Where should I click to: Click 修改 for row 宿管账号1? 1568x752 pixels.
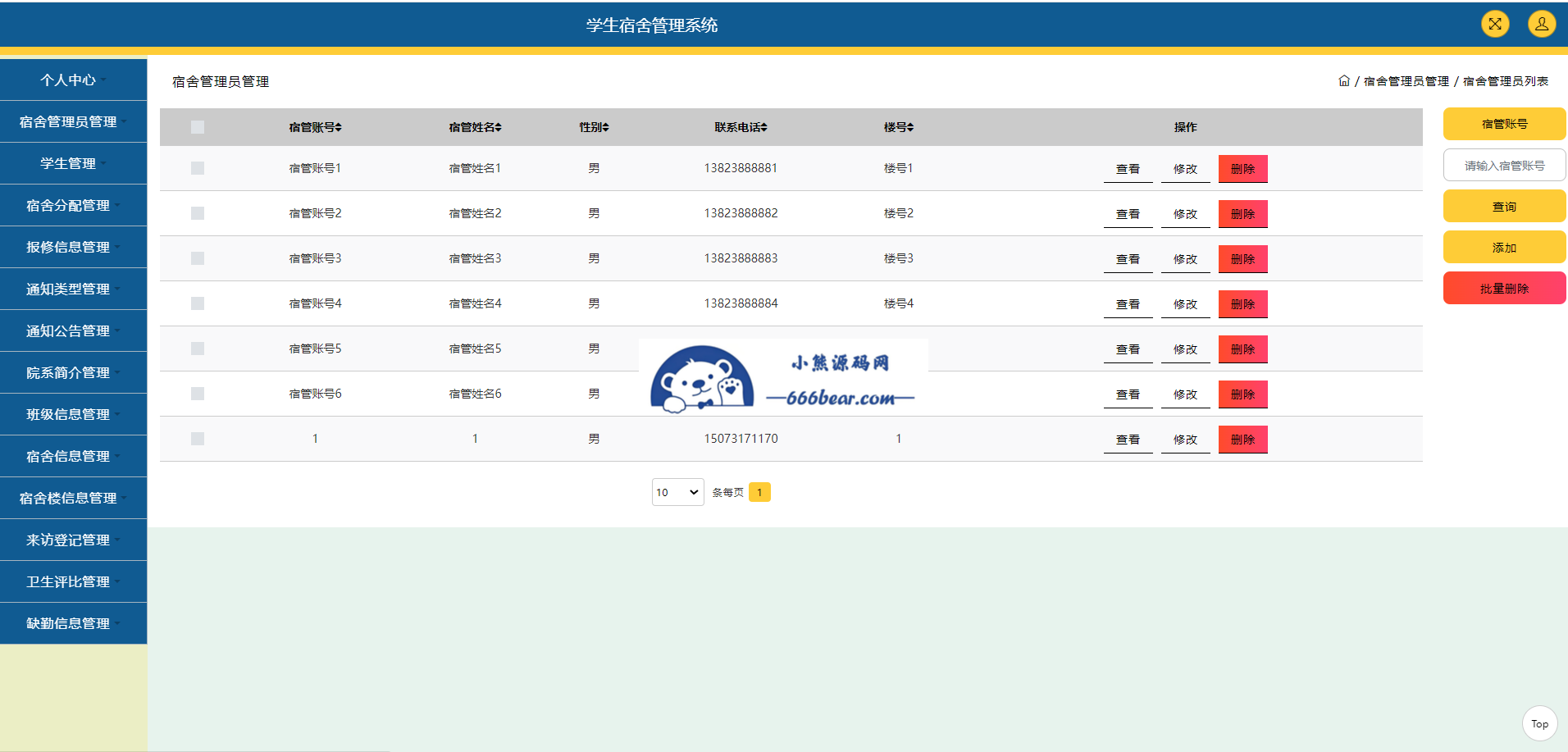(x=1185, y=169)
